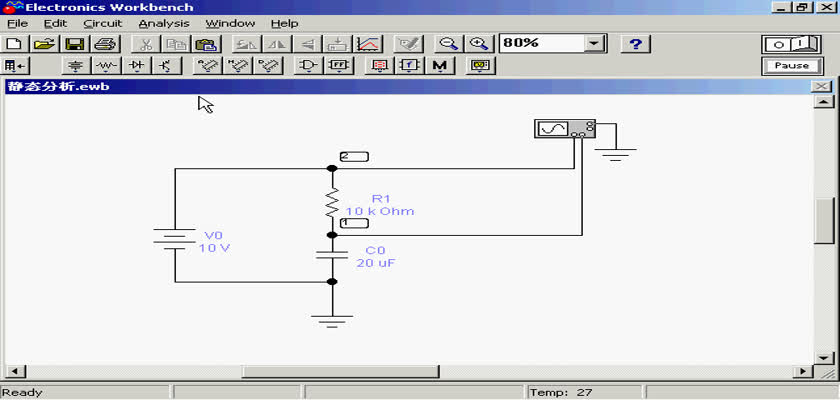Select the oscilloscope instrument on canvas
The width and height of the screenshot is (840, 400).
(x=564, y=129)
